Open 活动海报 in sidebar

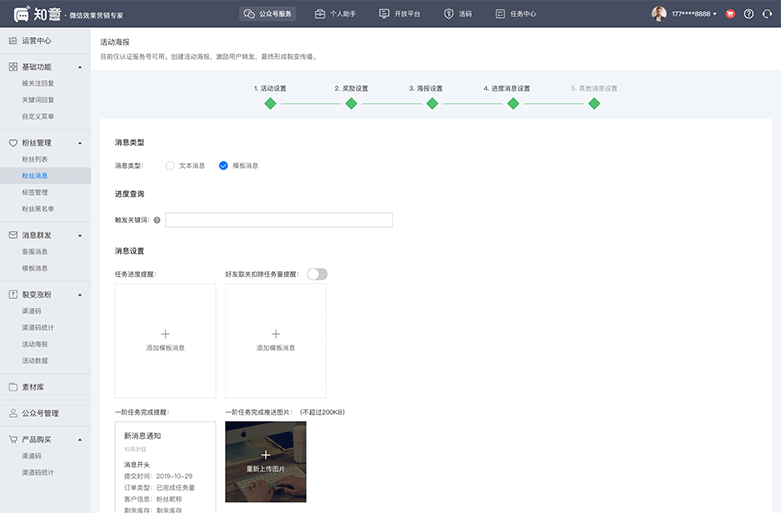35,344
